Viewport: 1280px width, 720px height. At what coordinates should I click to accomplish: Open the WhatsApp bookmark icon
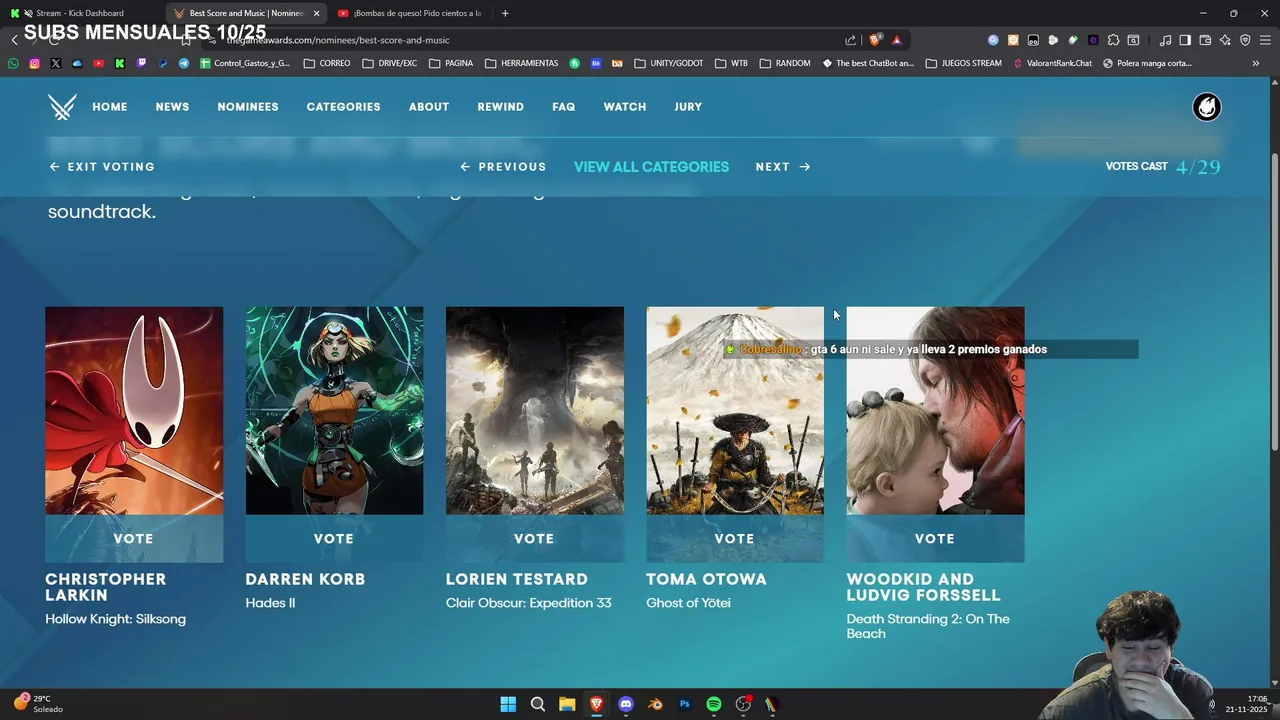coord(13,63)
